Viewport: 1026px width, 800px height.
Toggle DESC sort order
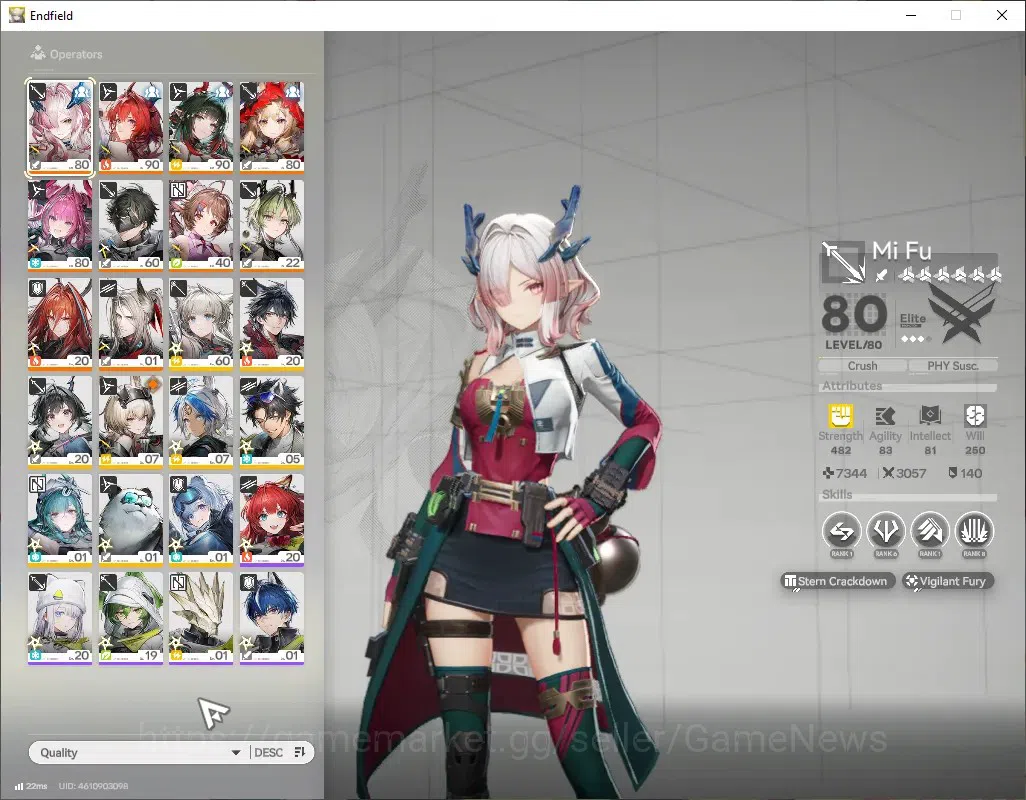(280, 753)
